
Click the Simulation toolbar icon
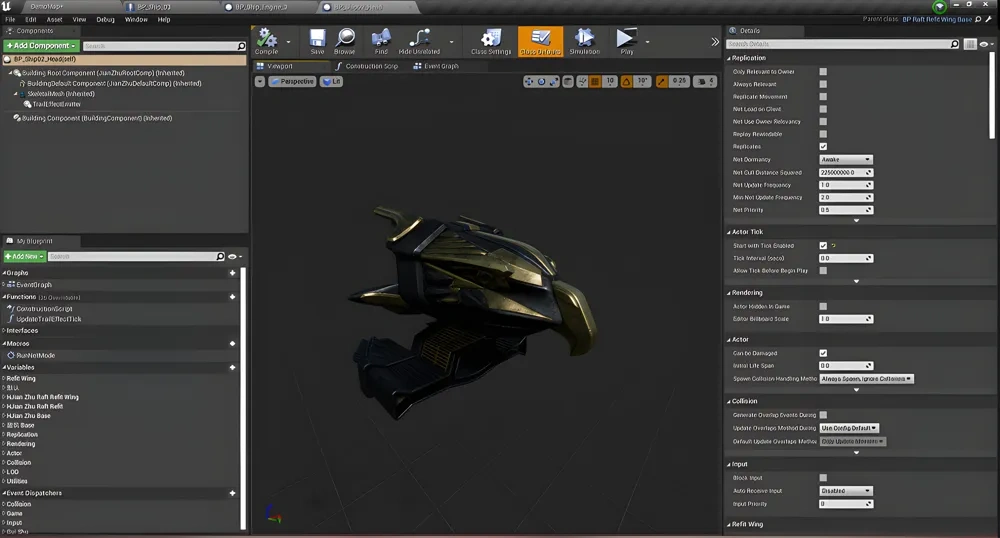pos(584,40)
